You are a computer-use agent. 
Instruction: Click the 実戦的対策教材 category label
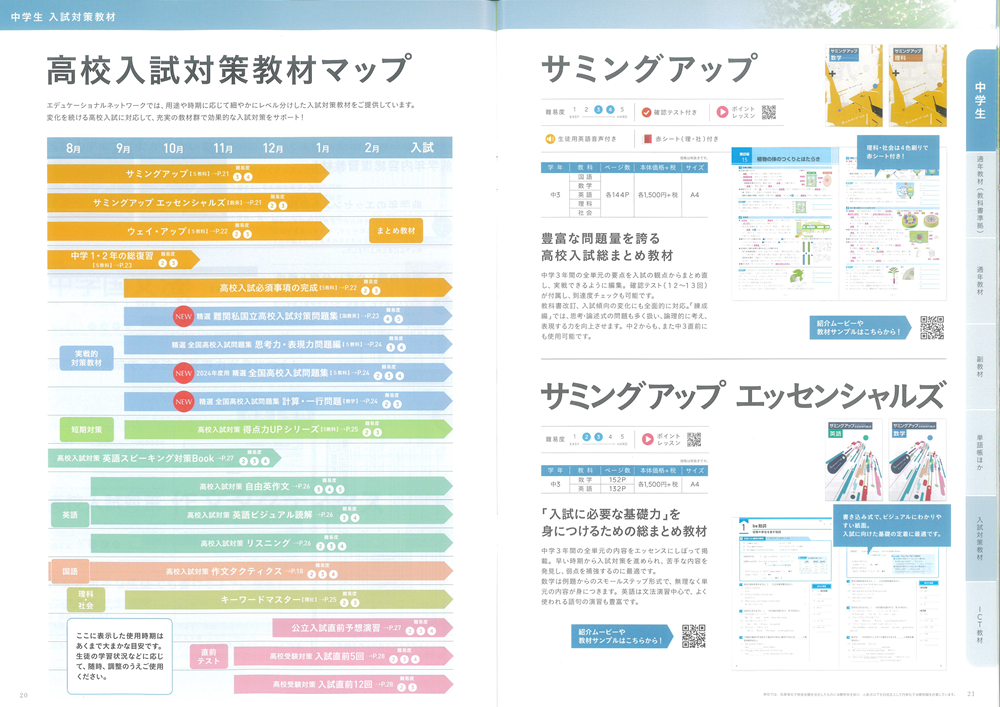[86, 358]
